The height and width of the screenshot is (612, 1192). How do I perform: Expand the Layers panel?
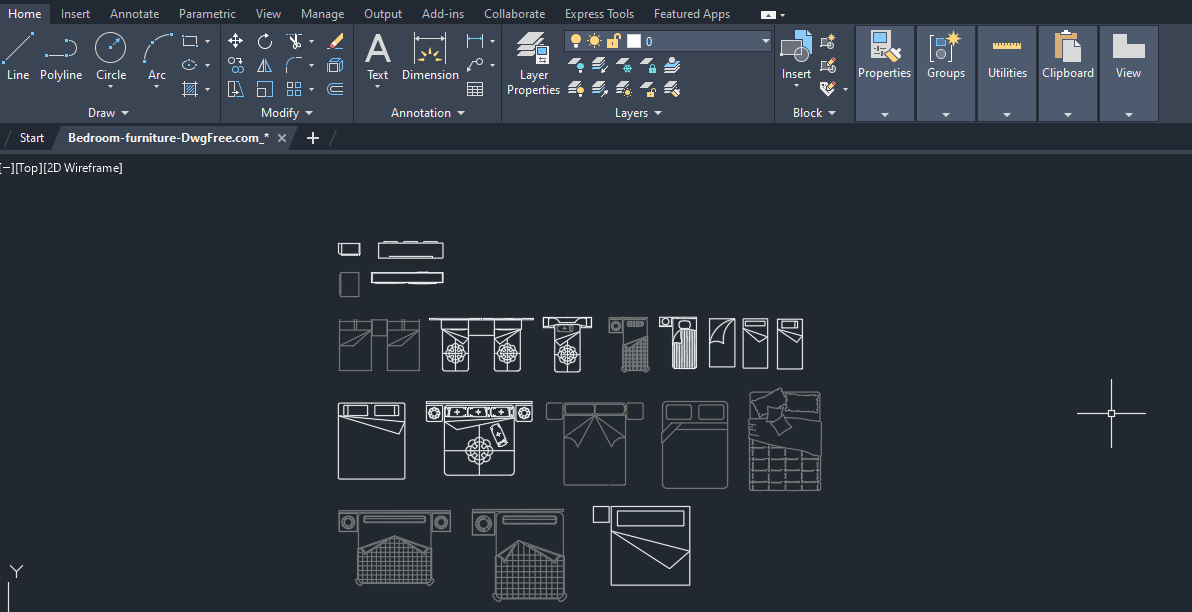coord(639,113)
